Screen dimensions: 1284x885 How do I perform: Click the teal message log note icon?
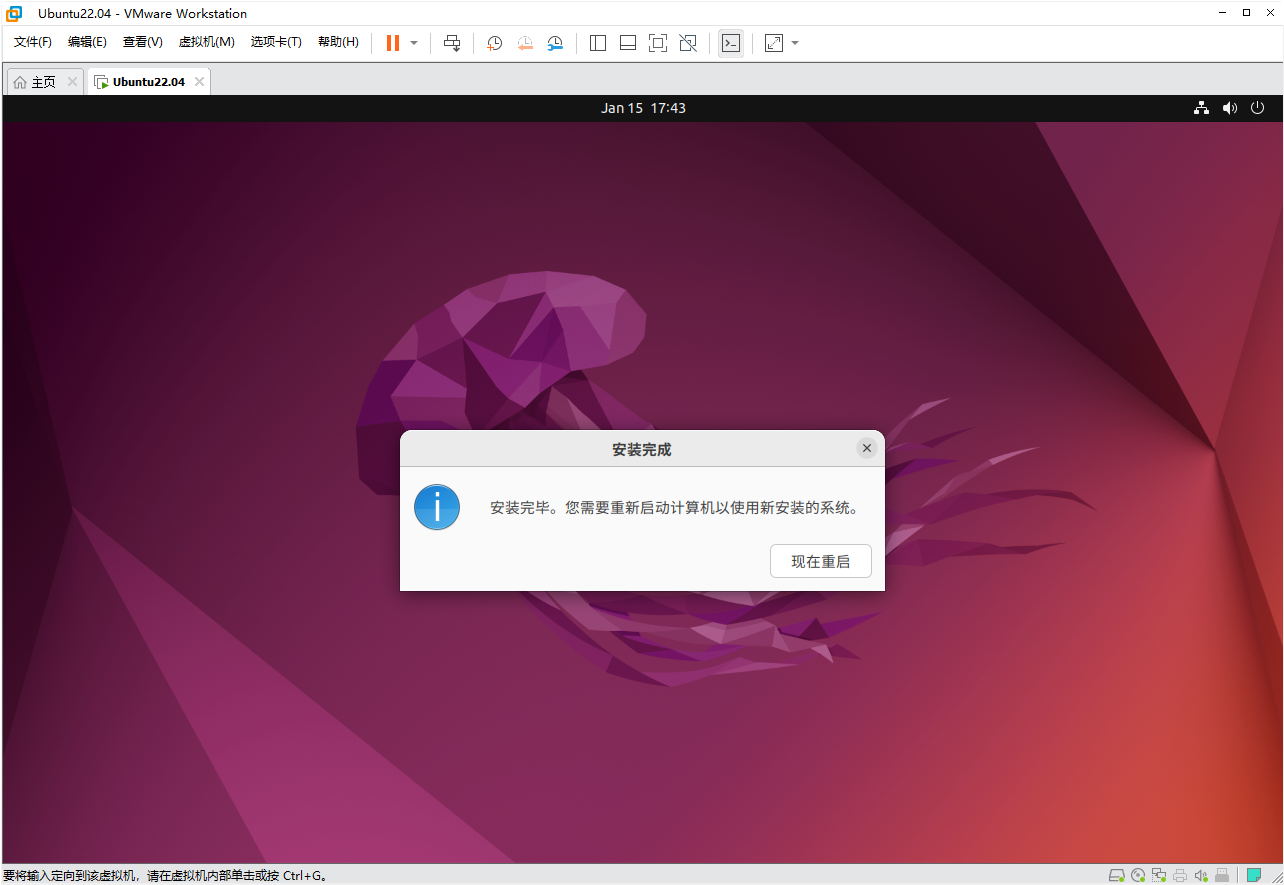[1254, 875]
